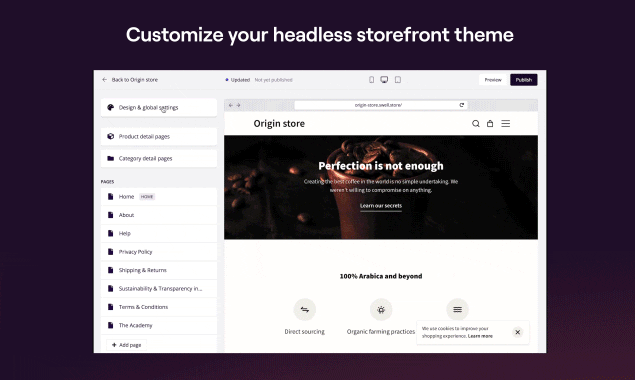The image size is (635, 380).
Task: Open the shopping bag cart icon
Action: tap(490, 124)
